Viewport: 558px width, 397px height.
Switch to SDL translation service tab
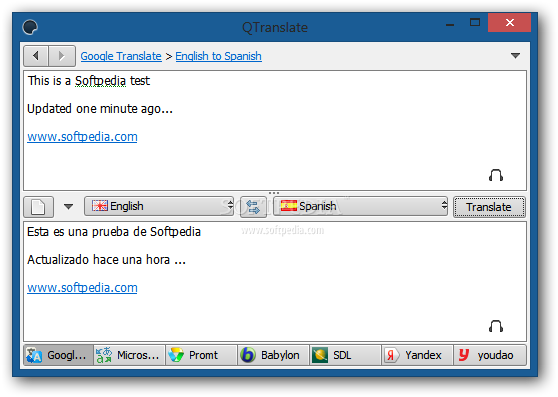[345, 355]
